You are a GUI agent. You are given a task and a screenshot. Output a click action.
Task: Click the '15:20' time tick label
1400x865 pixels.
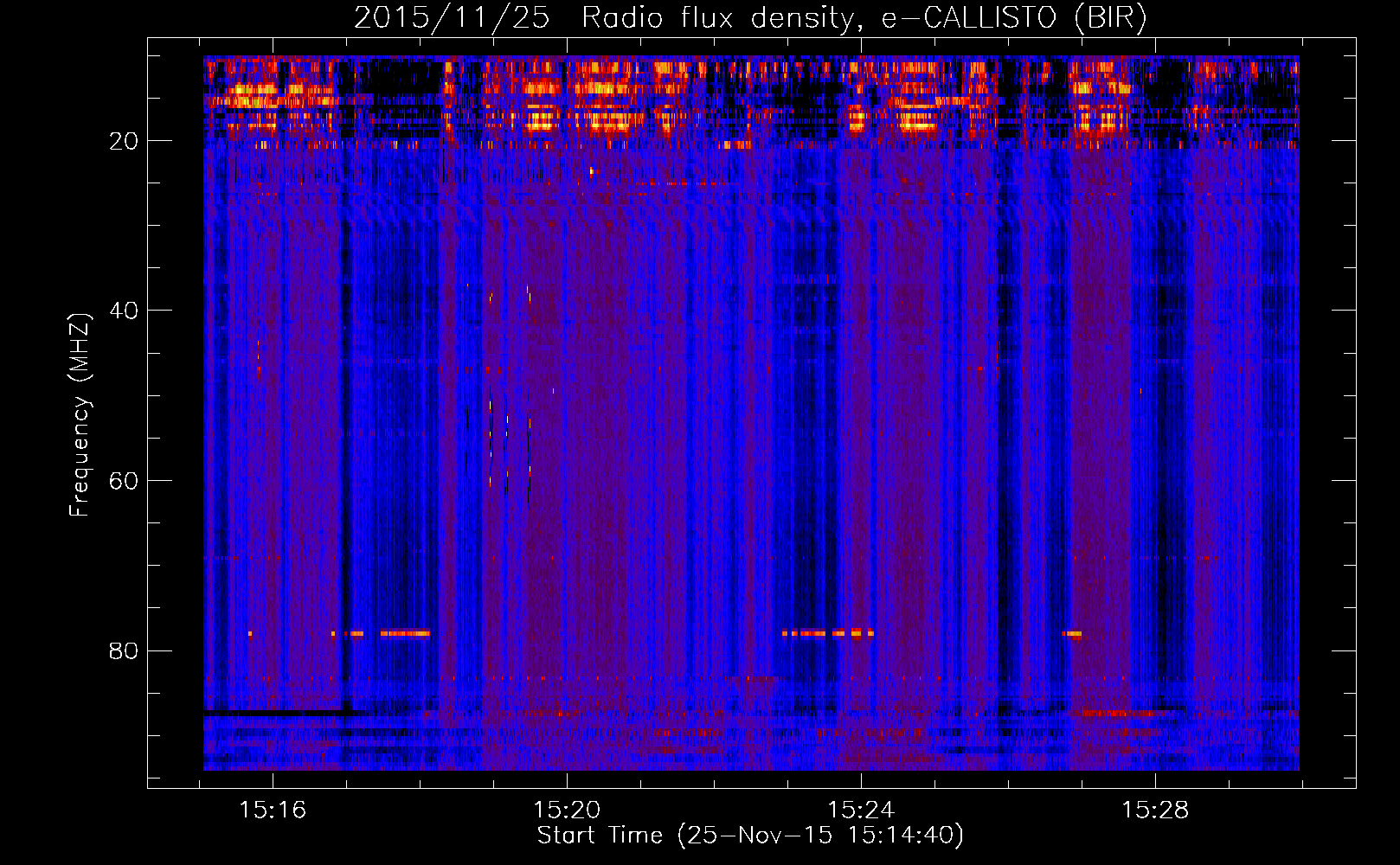567,811
